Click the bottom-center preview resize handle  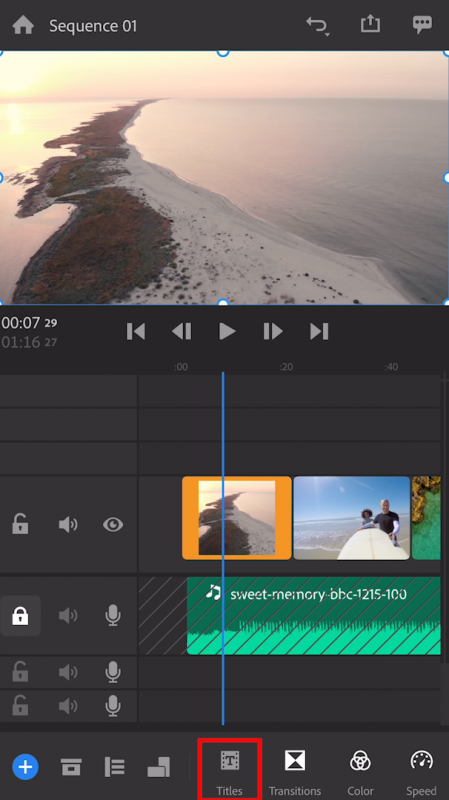(223, 303)
